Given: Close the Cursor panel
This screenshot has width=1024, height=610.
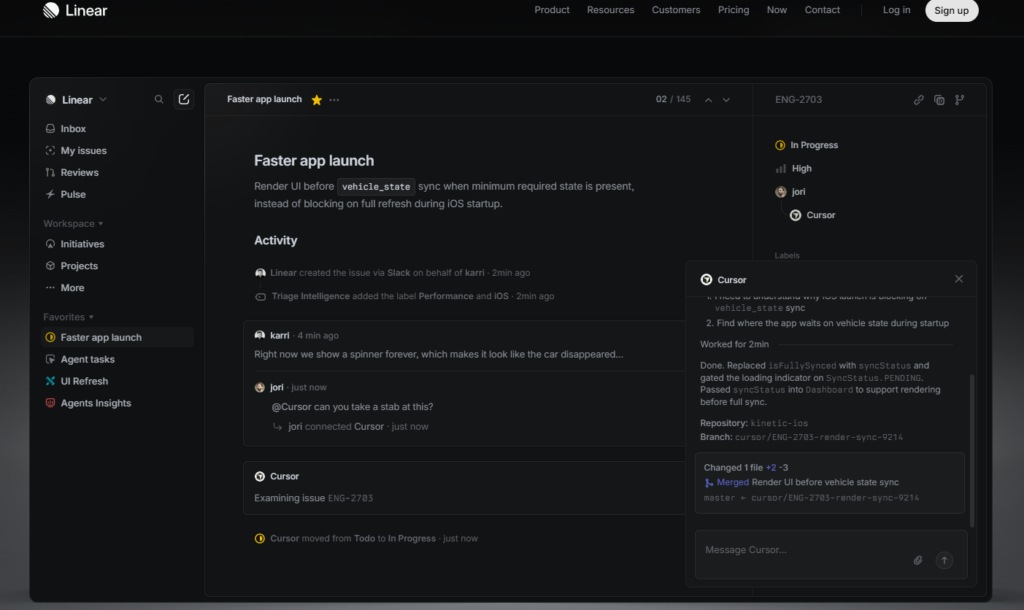Looking at the screenshot, I should click(x=959, y=279).
